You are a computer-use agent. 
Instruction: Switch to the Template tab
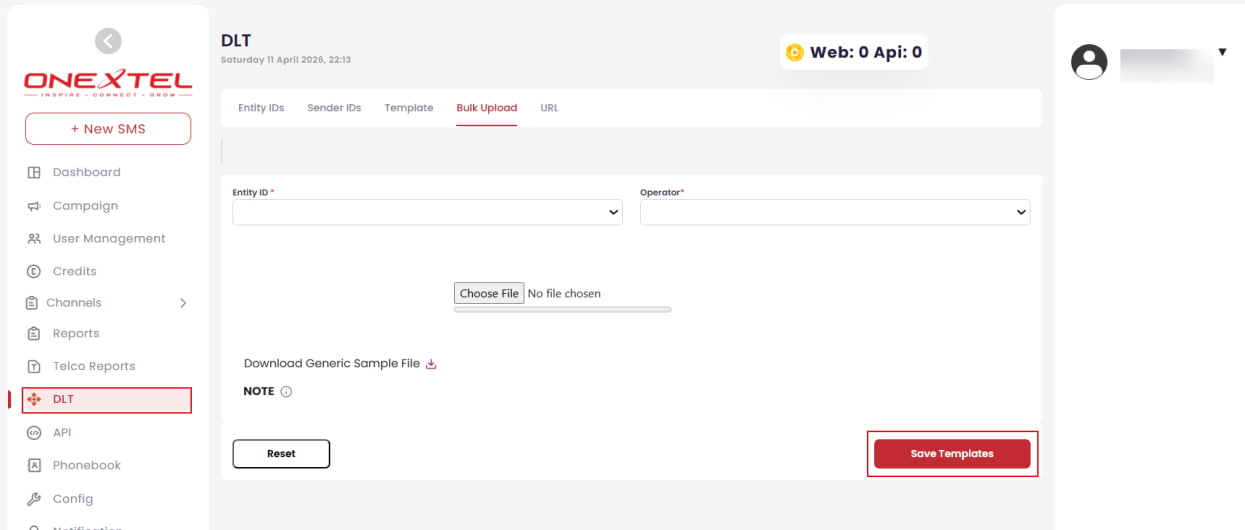coord(409,108)
